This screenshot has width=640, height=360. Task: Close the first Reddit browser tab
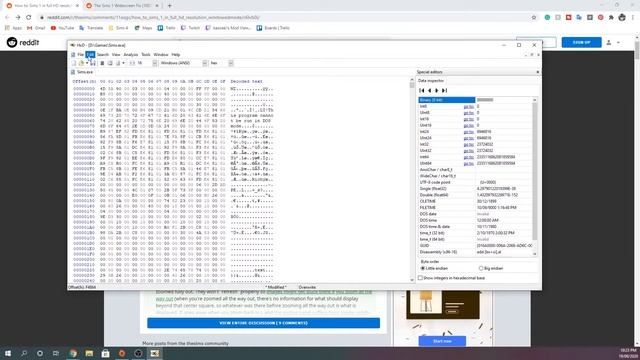coord(77,6)
